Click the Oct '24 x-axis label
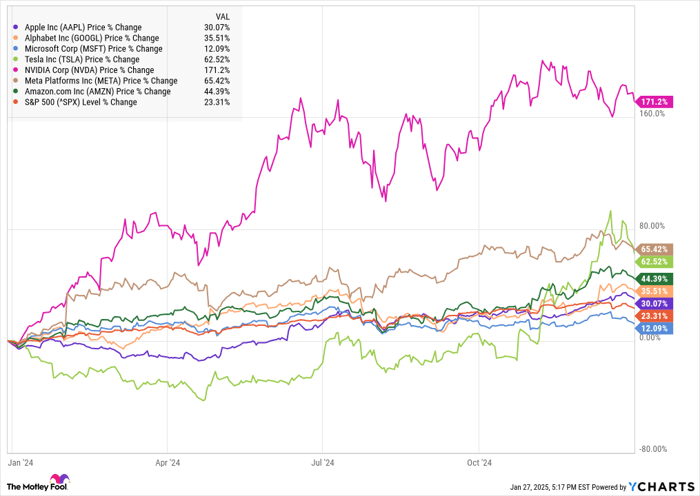Screen dimensions: 700x496 pyautogui.click(x=480, y=462)
